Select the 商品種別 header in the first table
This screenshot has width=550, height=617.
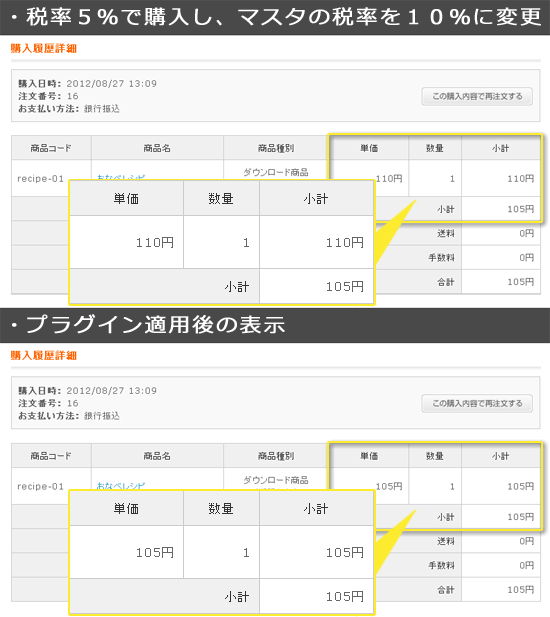[276, 148]
